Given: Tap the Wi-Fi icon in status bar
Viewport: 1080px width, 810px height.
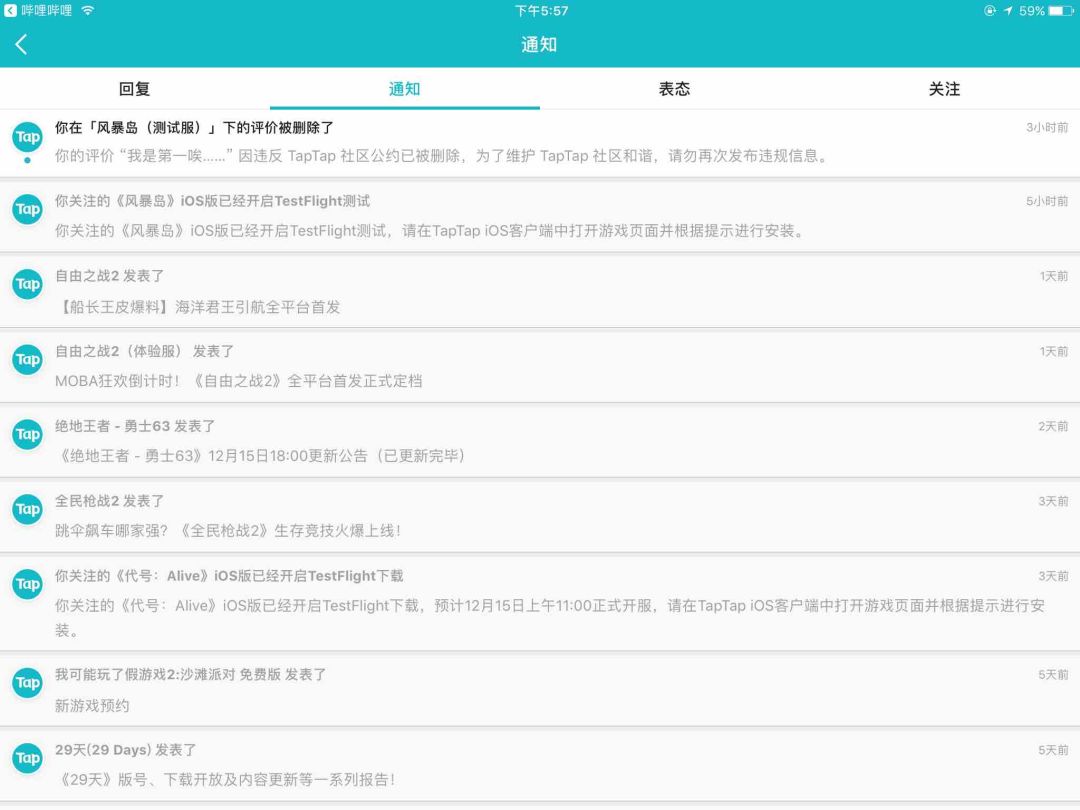Looking at the screenshot, I should pyautogui.click(x=87, y=10).
